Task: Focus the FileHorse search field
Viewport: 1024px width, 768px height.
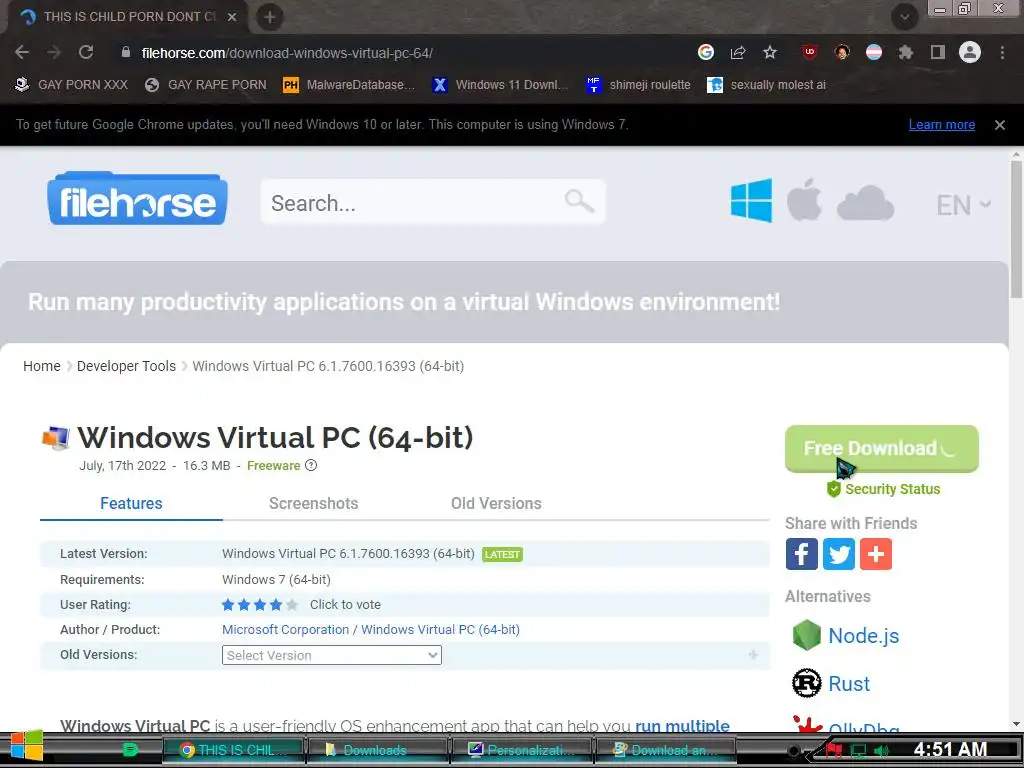Action: (x=432, y=202)
